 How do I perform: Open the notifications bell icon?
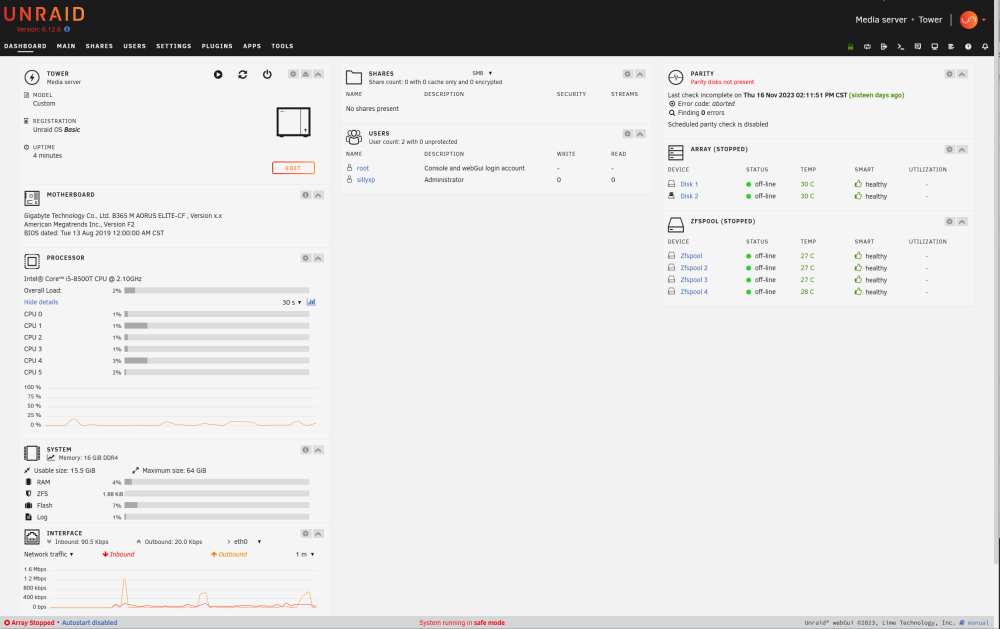pyautogui.click(x=985, y=47)
